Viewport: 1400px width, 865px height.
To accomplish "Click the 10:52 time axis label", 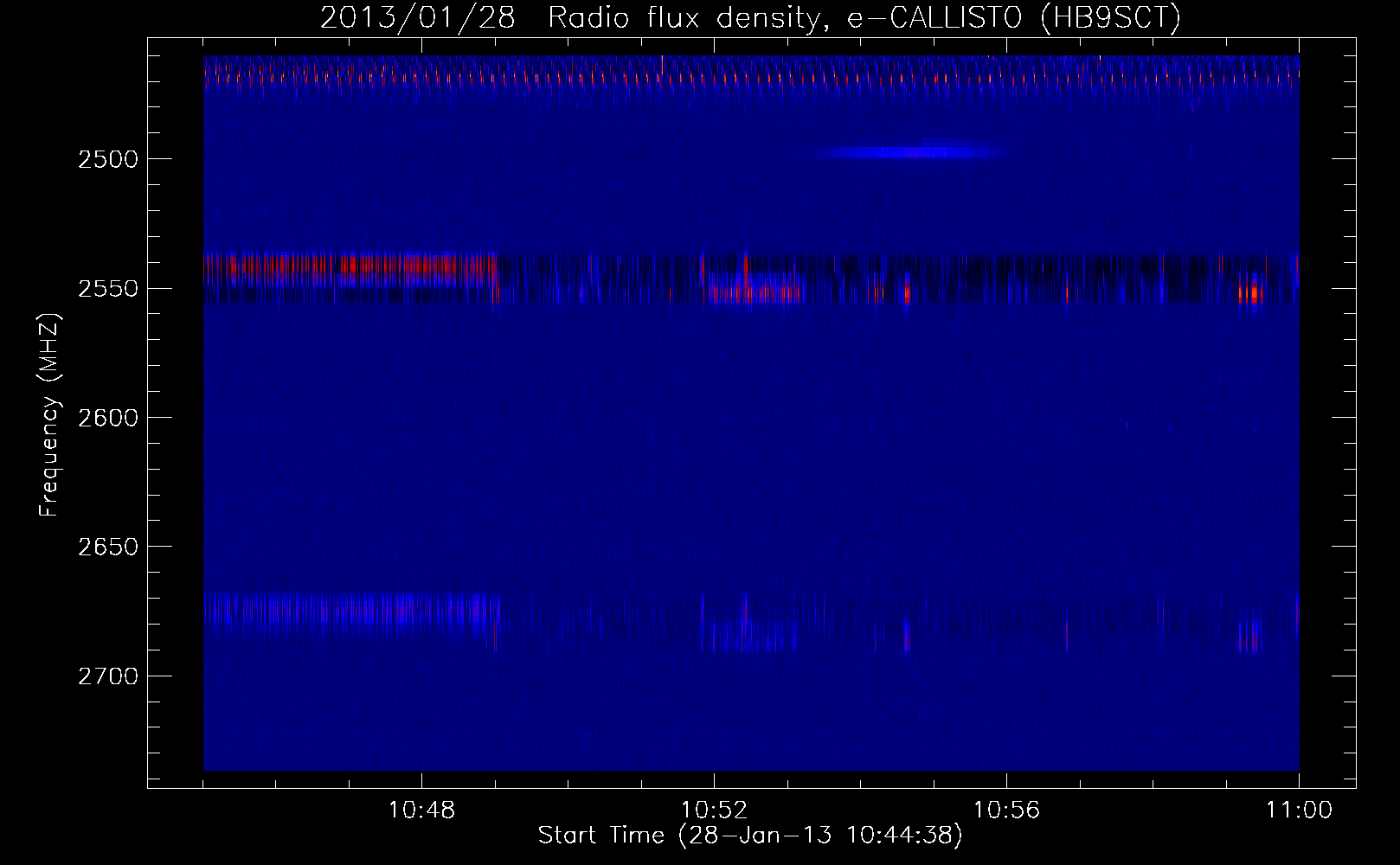I will [x=714, y=811].
